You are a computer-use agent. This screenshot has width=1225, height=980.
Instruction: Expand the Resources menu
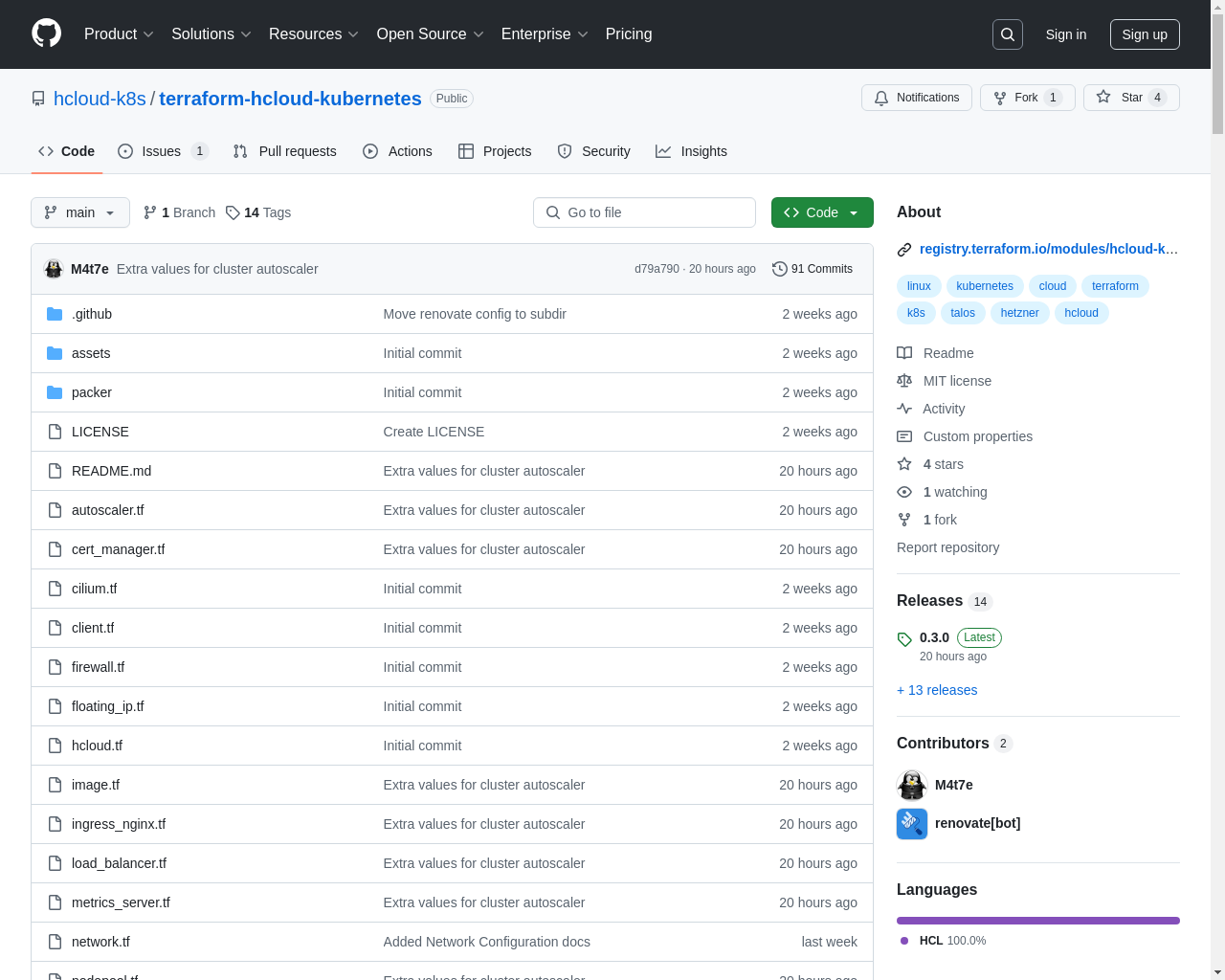tap(314, 34)
